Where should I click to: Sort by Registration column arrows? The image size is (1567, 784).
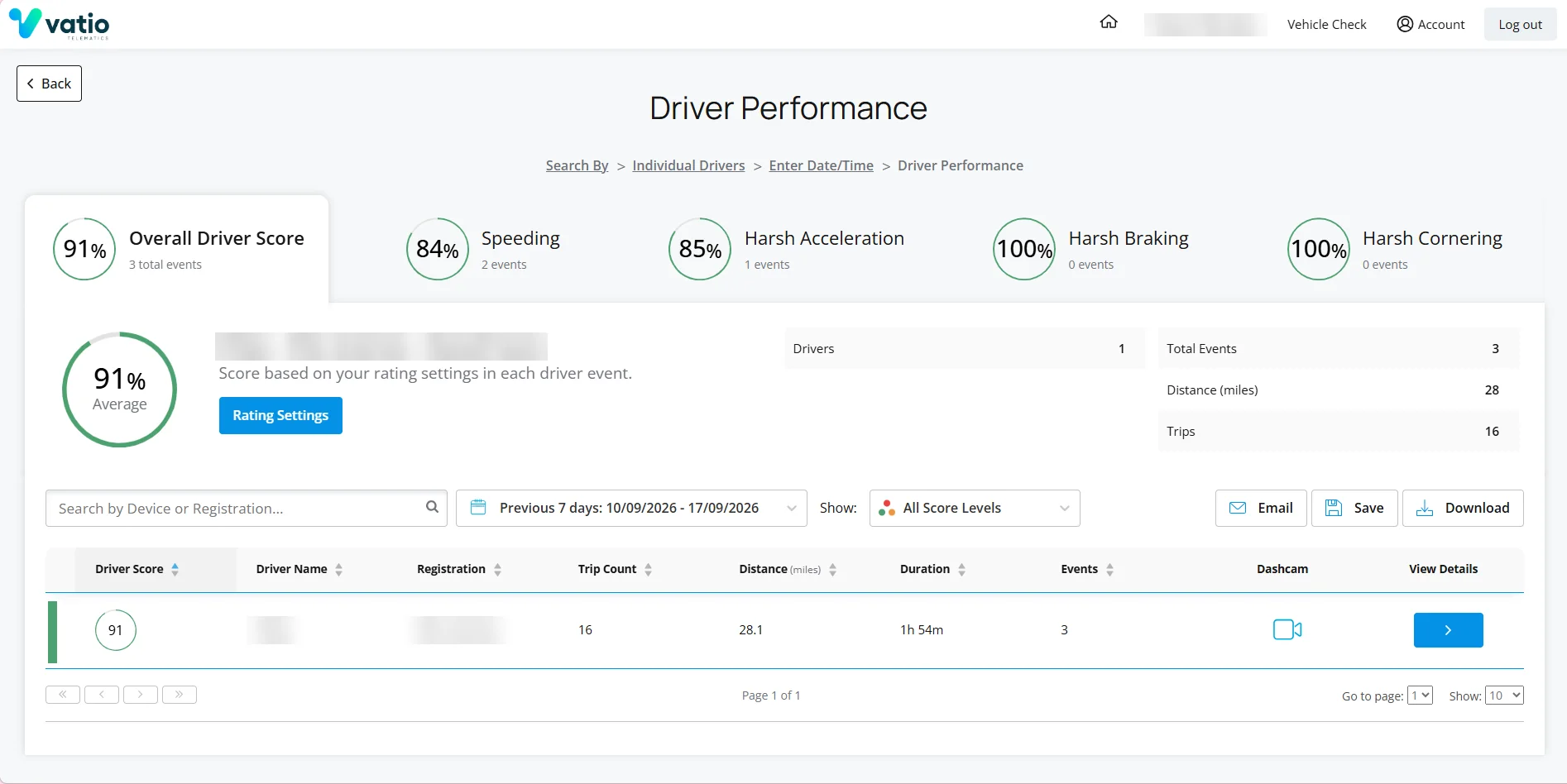pos(497,569)
